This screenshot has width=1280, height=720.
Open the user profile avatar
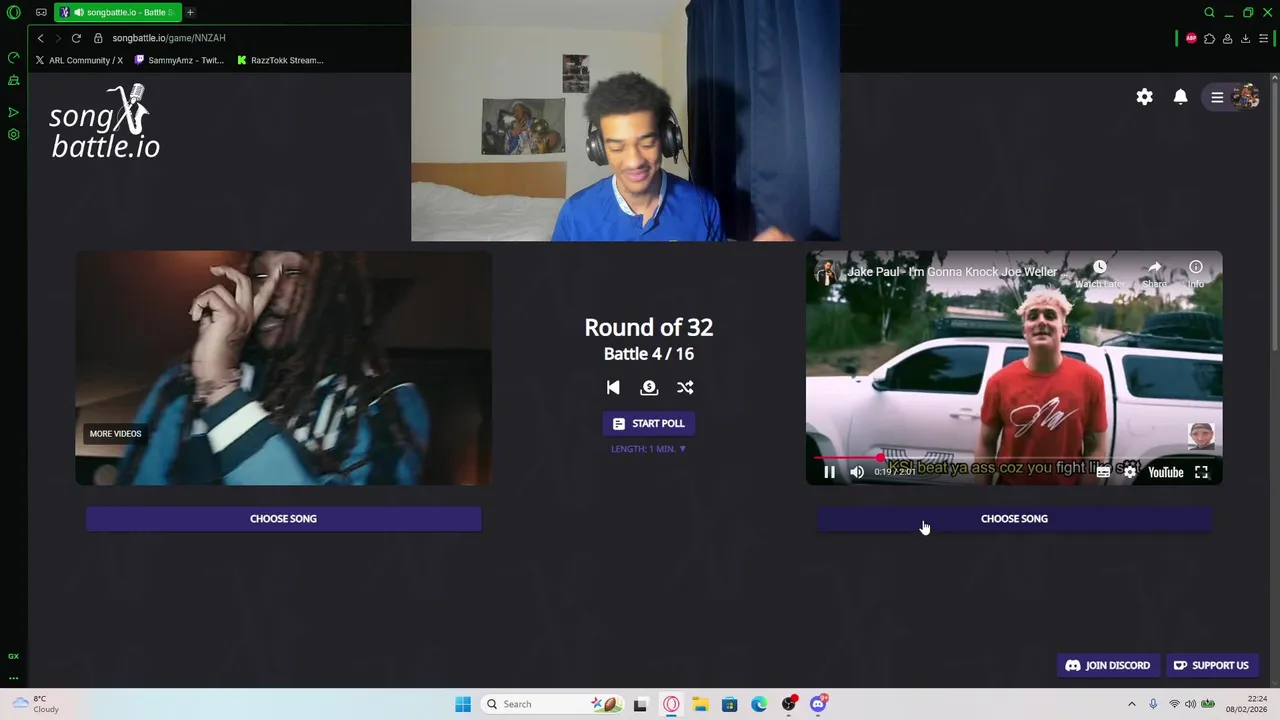click(x=1246, y=97)
